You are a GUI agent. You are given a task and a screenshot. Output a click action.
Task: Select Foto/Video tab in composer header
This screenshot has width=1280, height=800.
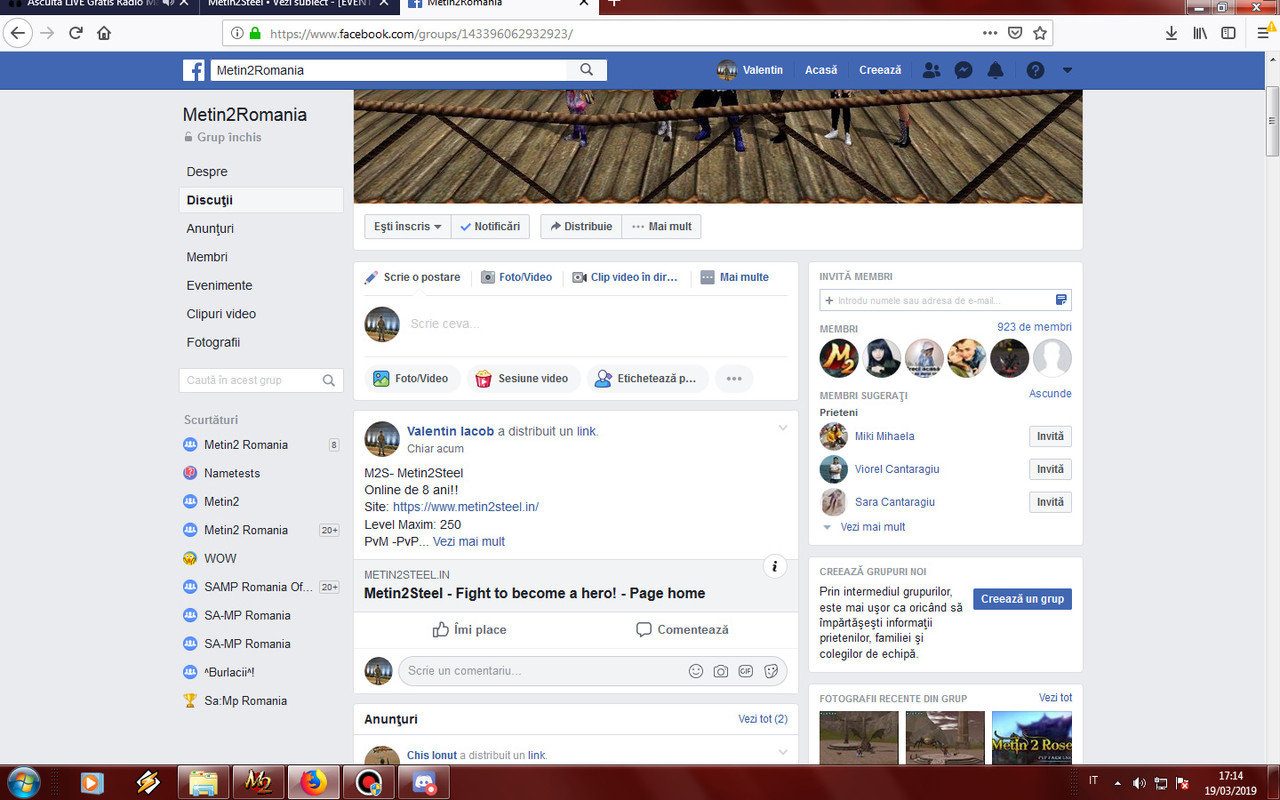point(516,277)
